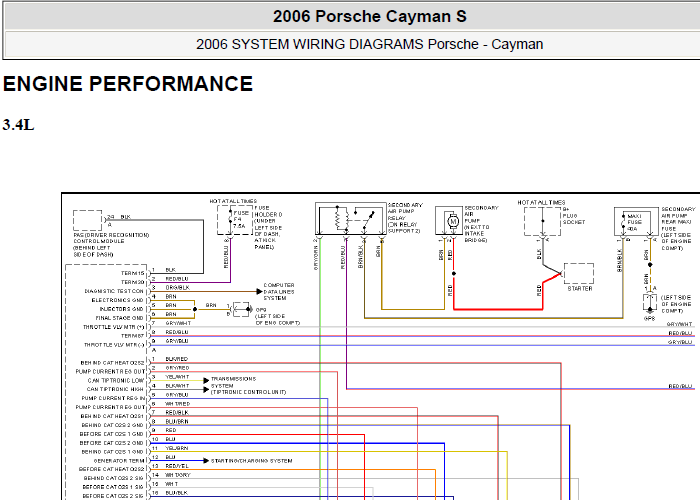Click the 'BLK/RED' wire color label
The height and width of the screenshot is (500, 700).
(176, 359)
